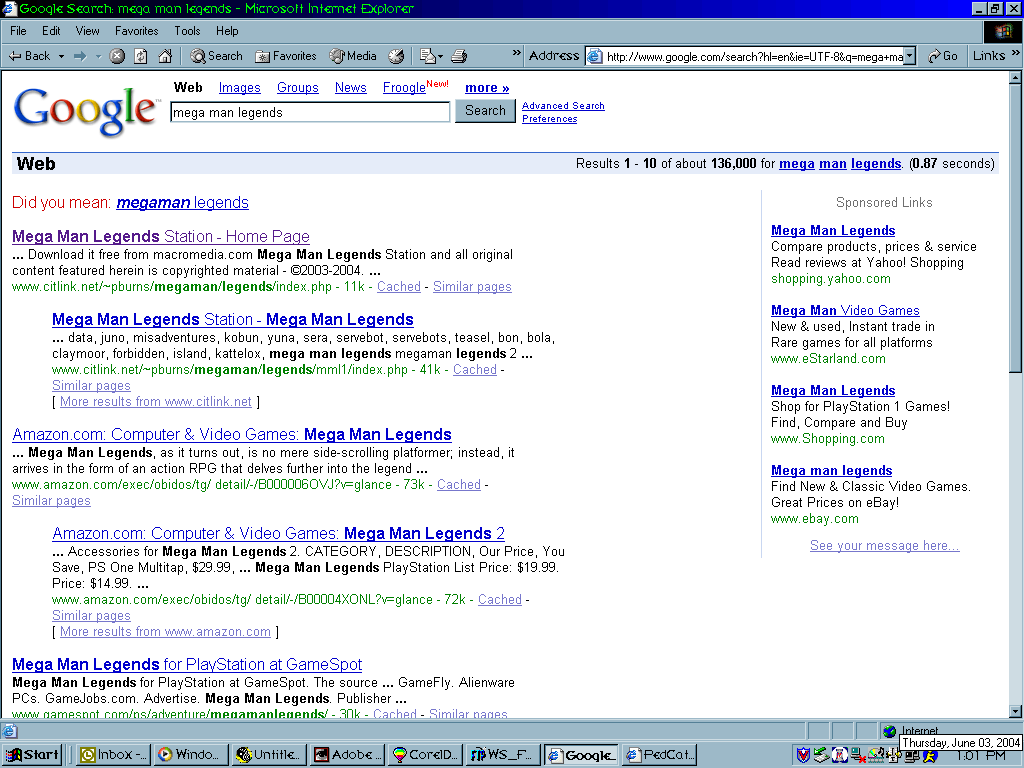The height and width of the screenshot is (768, 1024).
Task: Click the Google logo
Action: [x=86, y=110]
